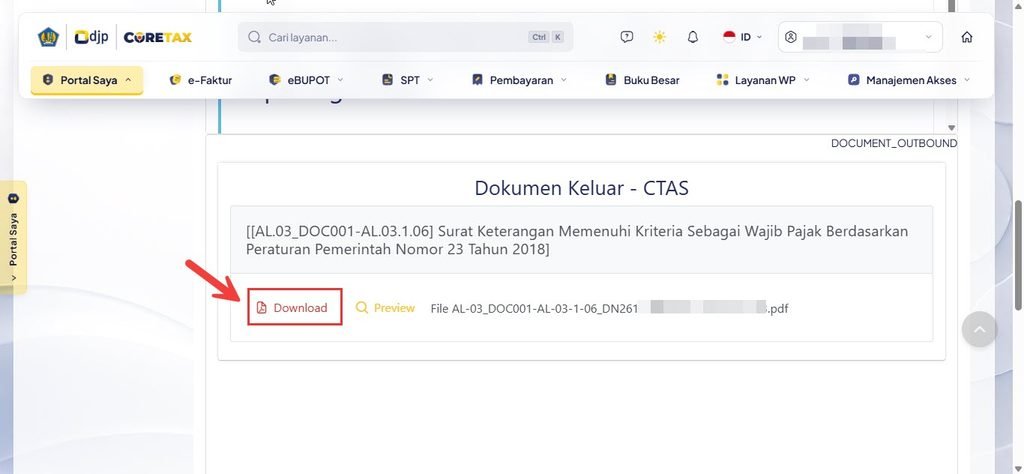
Task: Expand the Portal Saya menu
Action: 87,80
